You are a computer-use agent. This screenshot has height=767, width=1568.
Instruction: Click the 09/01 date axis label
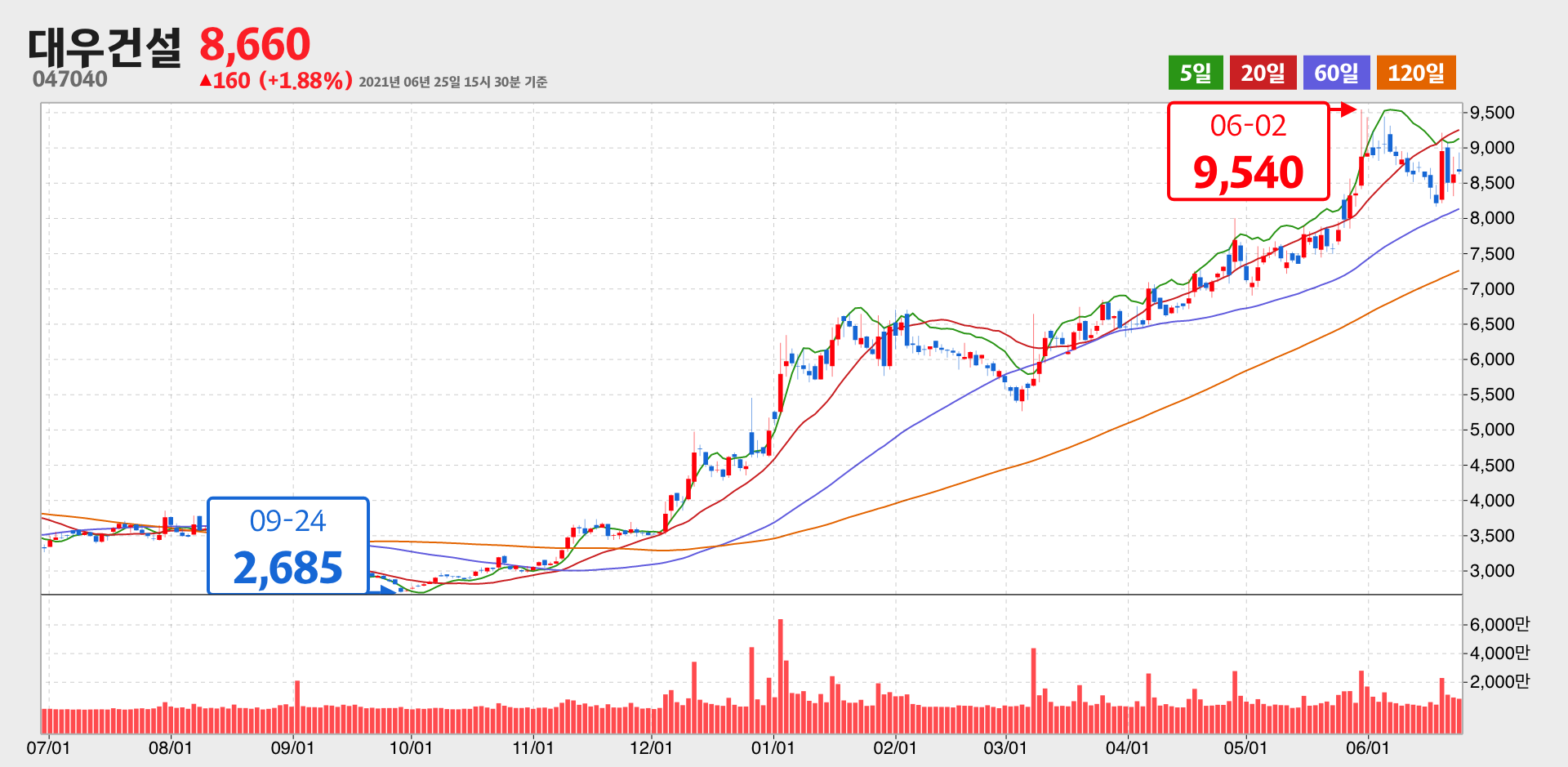pos(292,748)
